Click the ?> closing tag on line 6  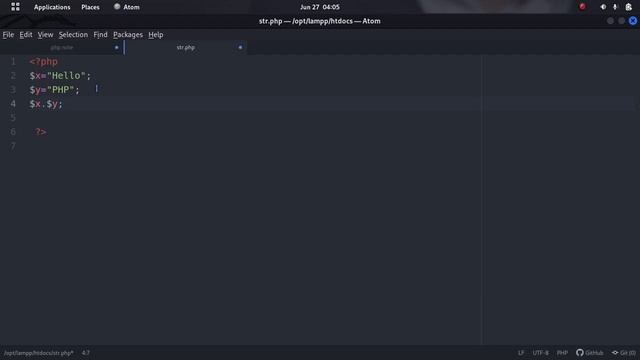(x=41, y=131)
